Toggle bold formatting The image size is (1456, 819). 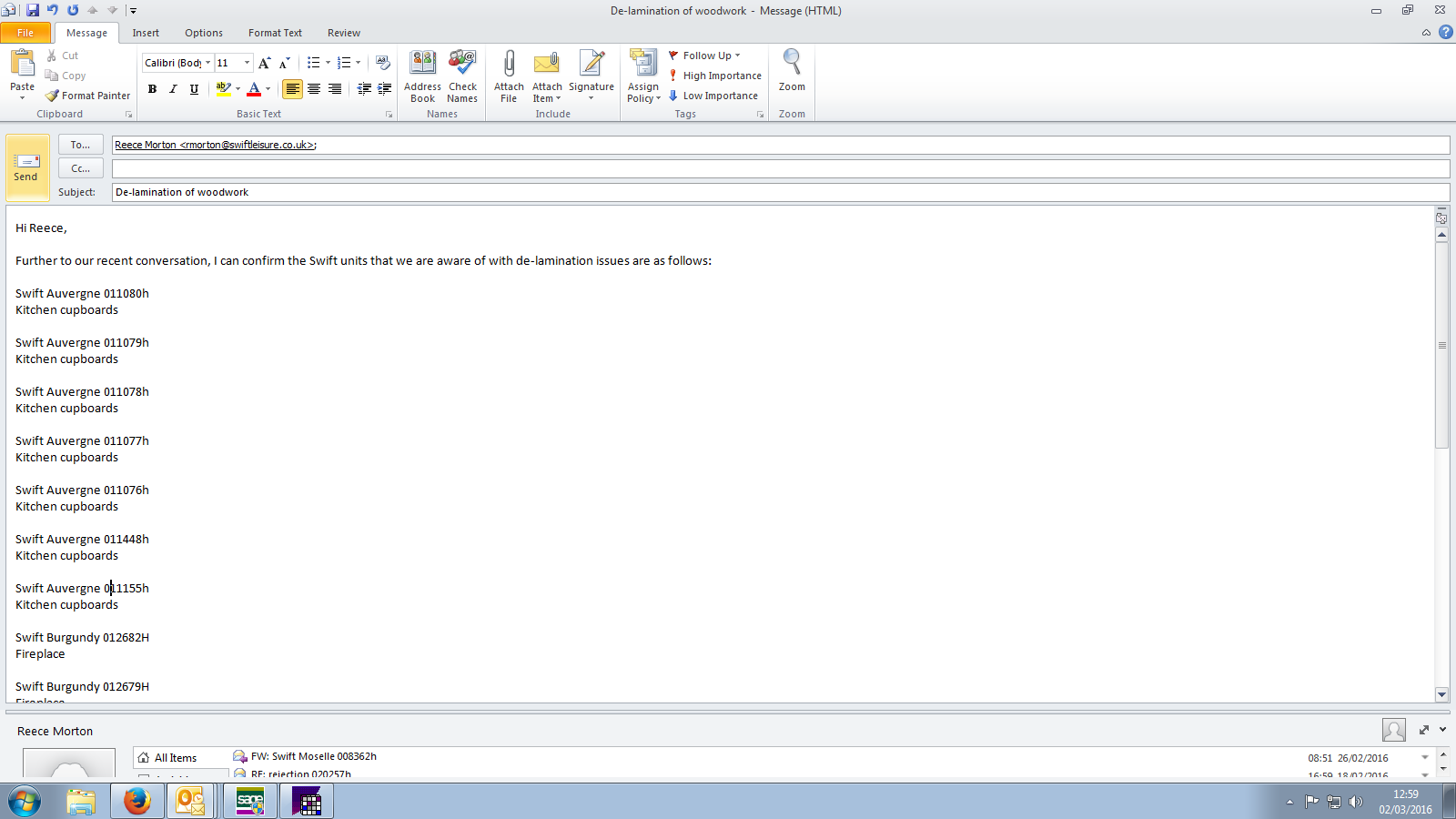point(152,88)
